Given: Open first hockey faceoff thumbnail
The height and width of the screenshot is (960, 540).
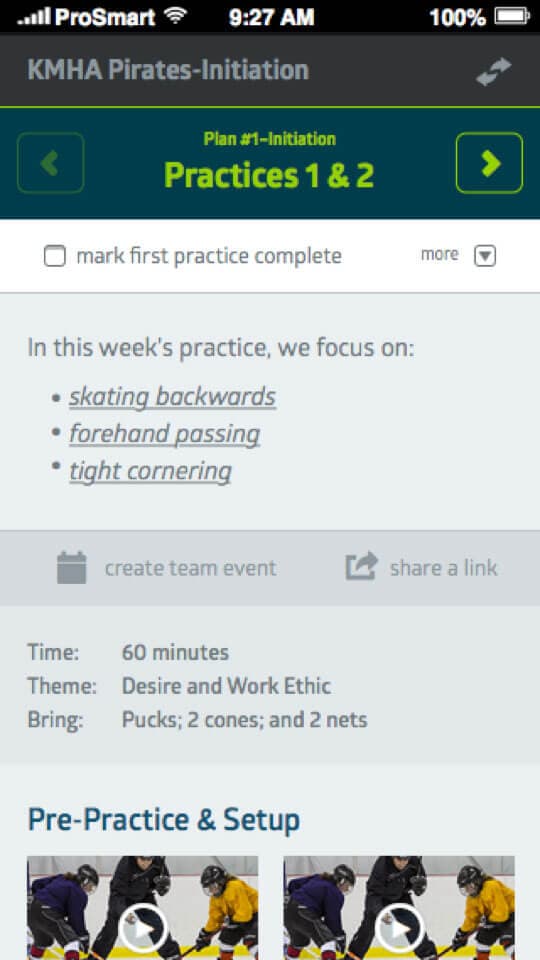Looking at the screenshot, I should 143,908.
